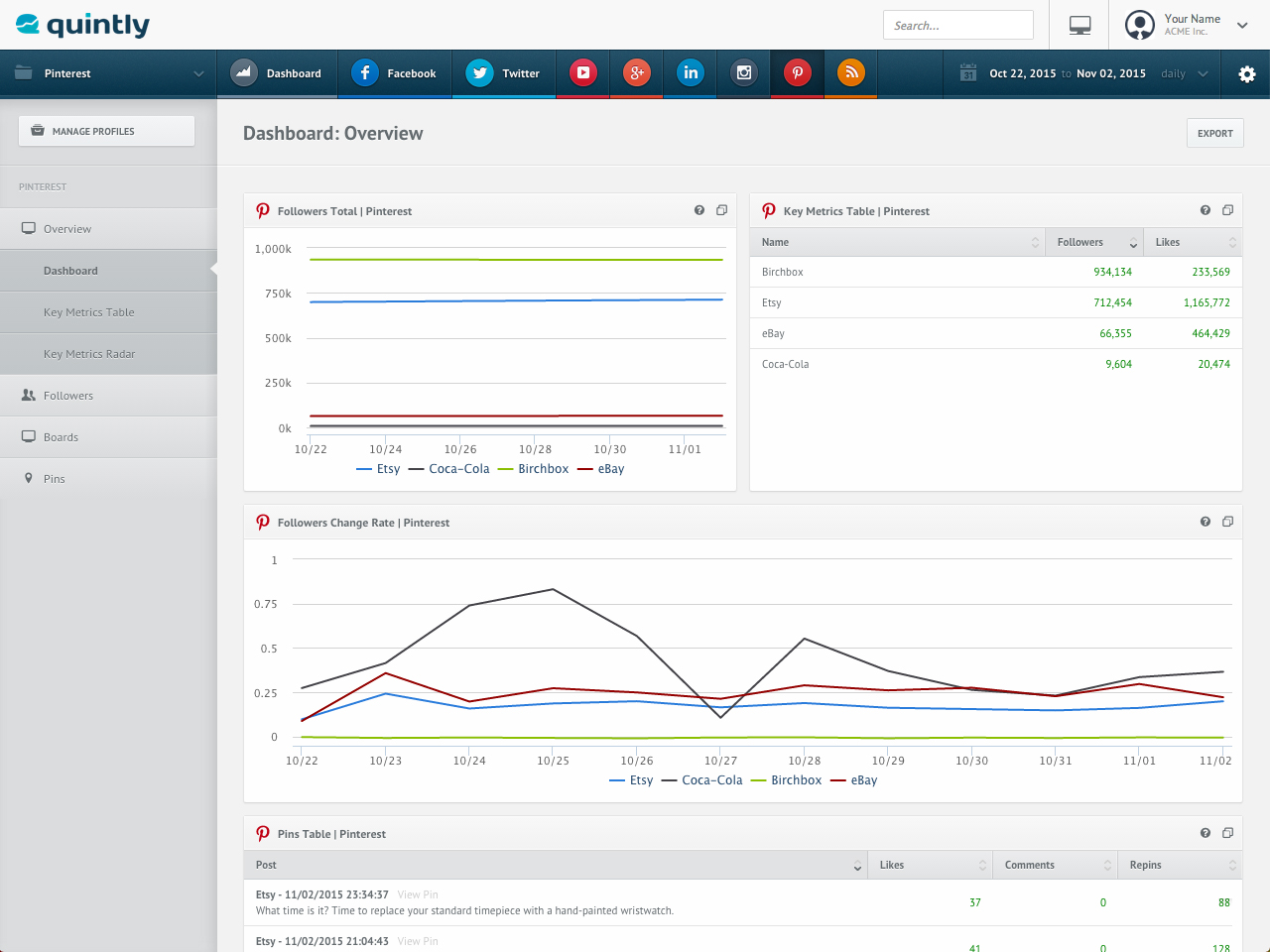Image resolution: width=1270 pixels, height=952 pixels.
Task: Open help for Followers Total widget
Action: click(699, 210)
